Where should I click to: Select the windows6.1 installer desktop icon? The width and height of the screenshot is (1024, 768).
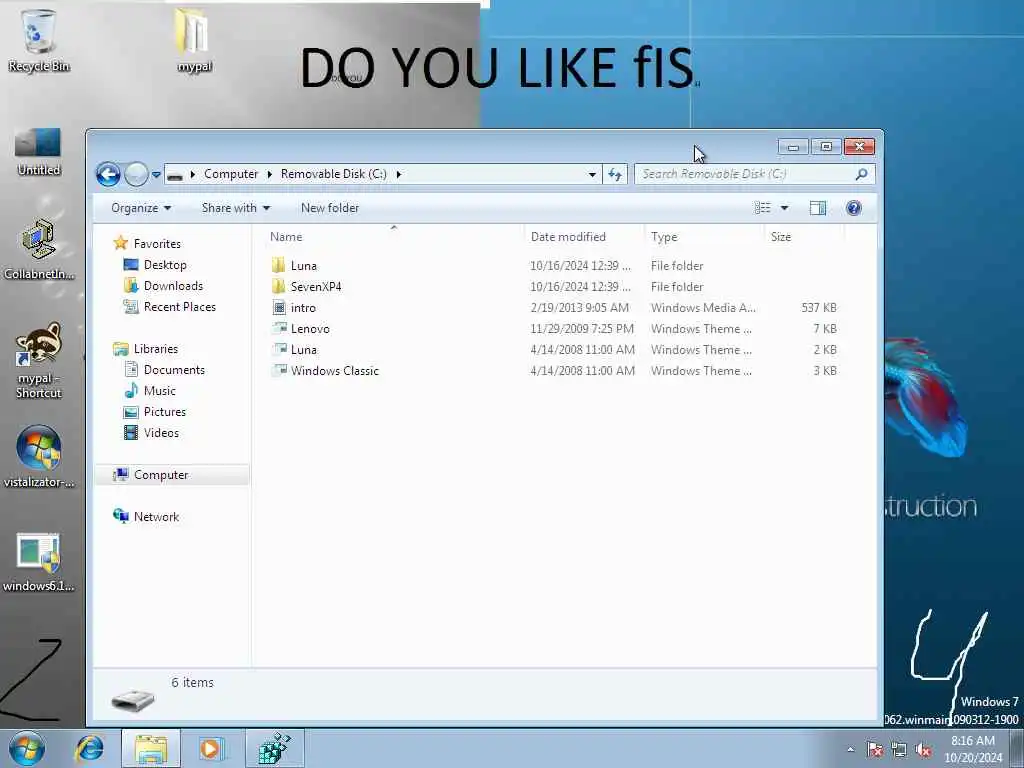pyautogui.click(x=39, y=563)
